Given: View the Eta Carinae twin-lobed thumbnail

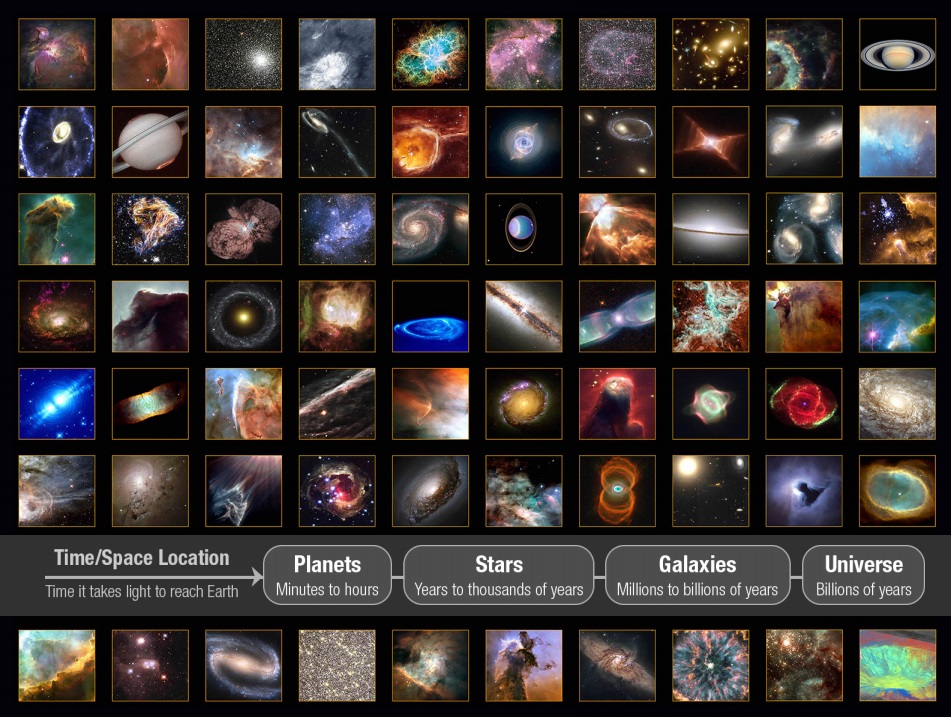Looking at the screenshot, I should pos(244,229).
